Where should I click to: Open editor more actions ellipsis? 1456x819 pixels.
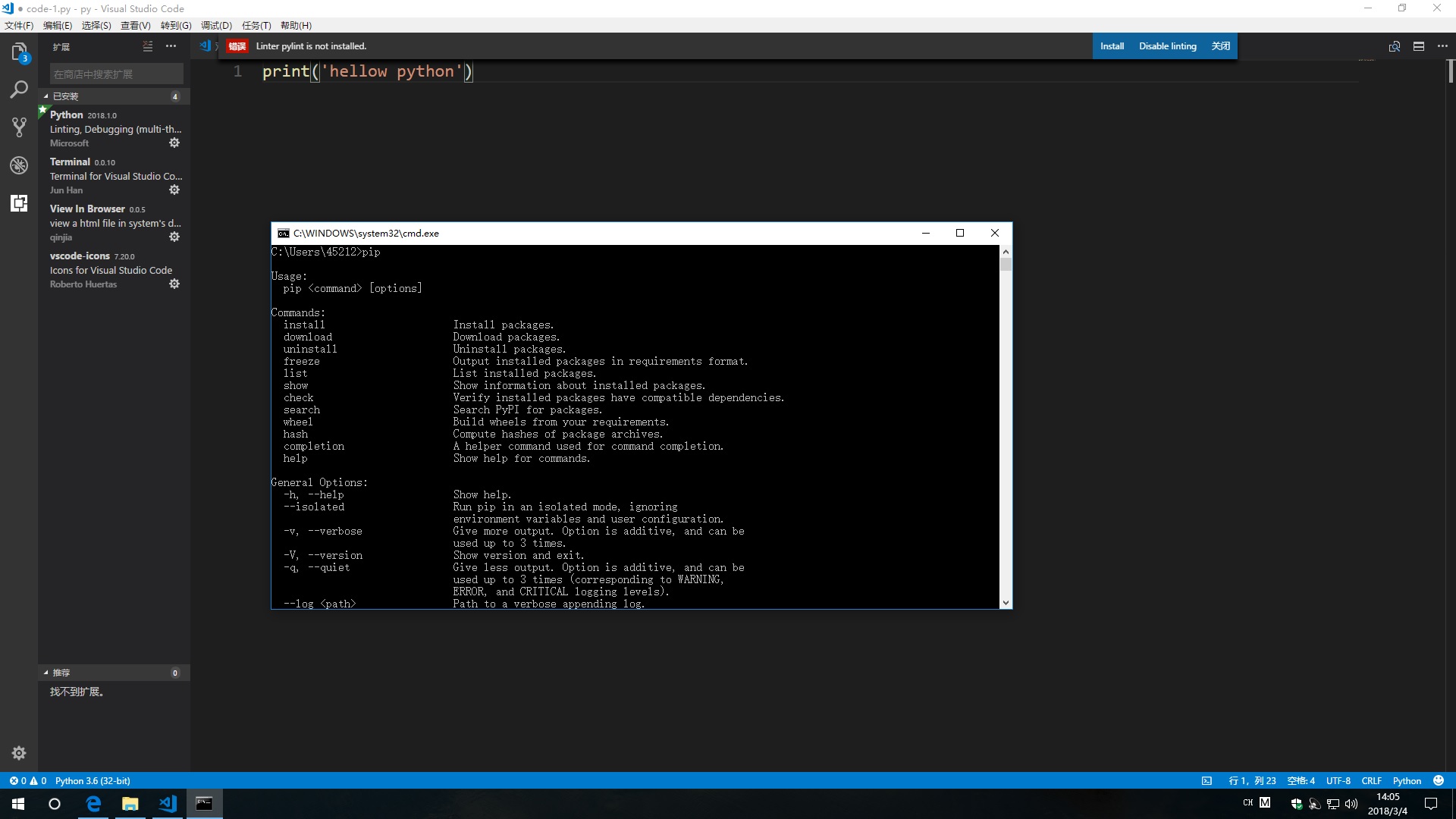pos(1442,46)
